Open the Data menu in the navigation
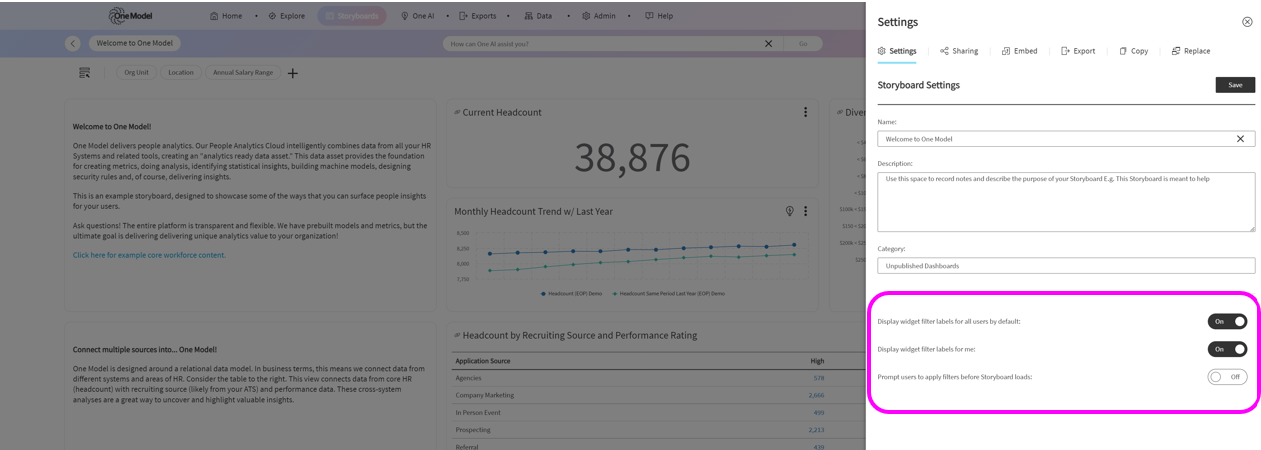Viewport: 1261px width, 450px height. click(538, 16)
